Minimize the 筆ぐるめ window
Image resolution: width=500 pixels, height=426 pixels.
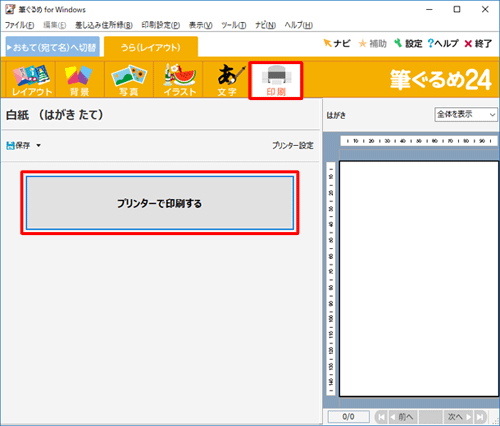429,9
